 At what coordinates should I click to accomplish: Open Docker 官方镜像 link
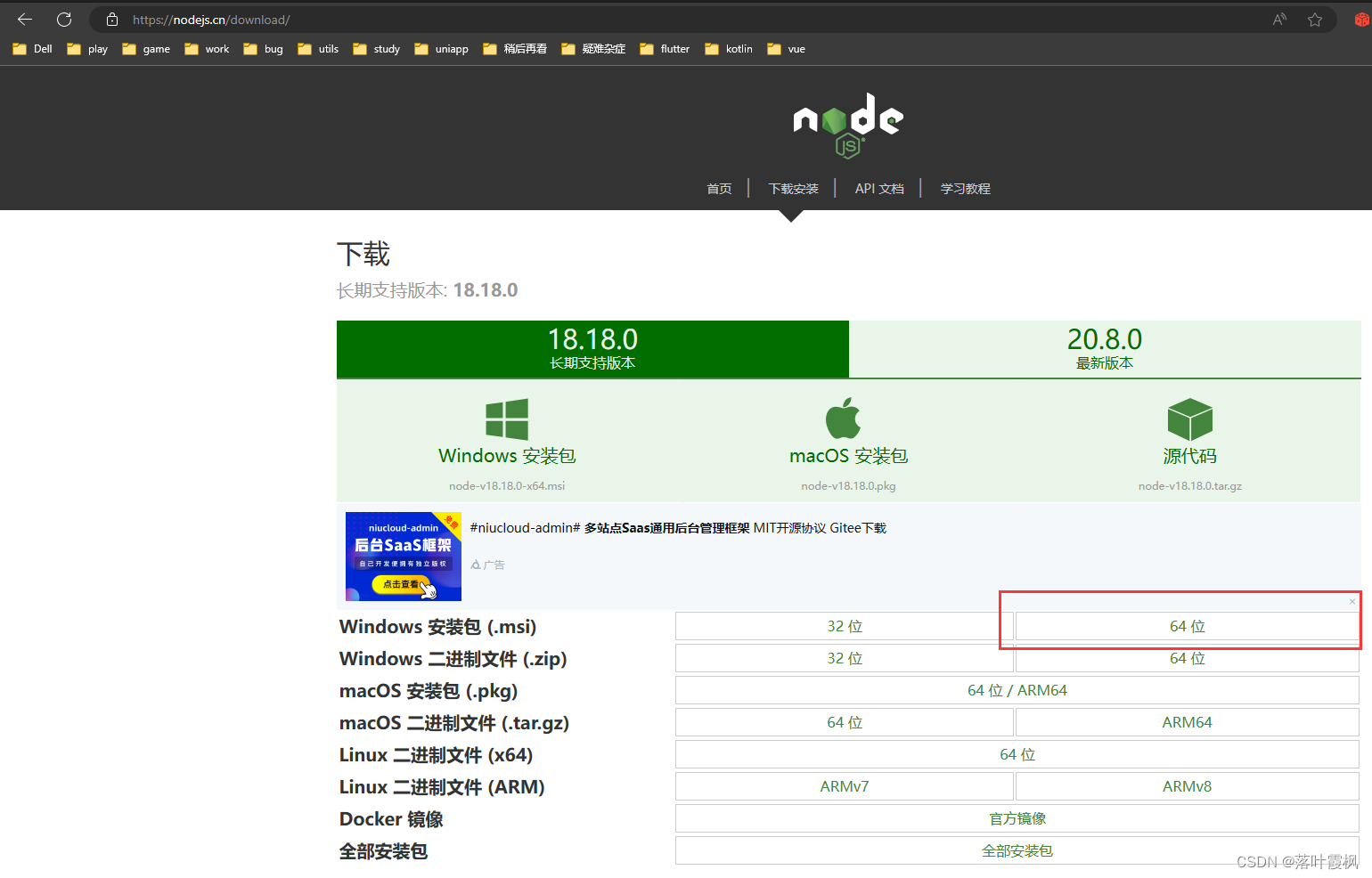tap(1017, 818)
